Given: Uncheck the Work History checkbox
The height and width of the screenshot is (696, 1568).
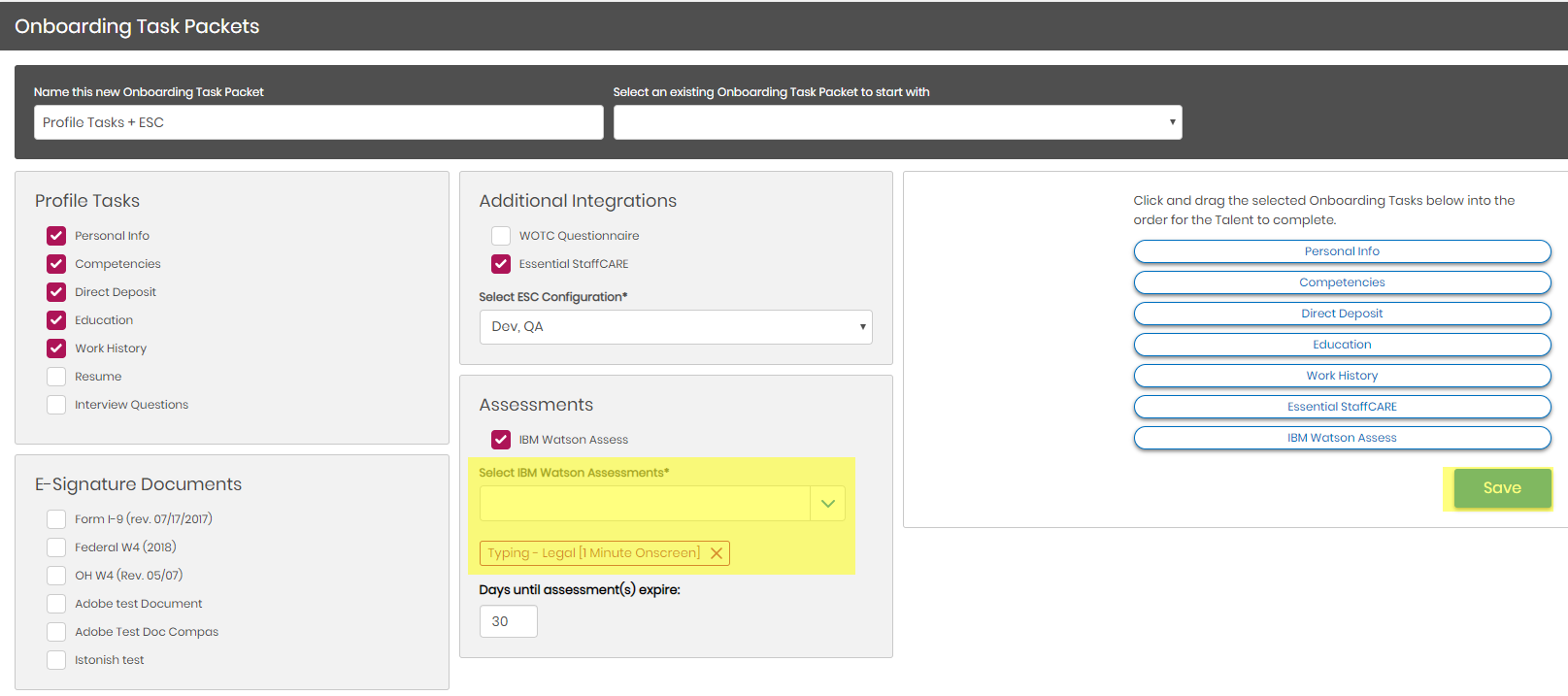Looking at the screenshot, I should (x=56, y=348).
